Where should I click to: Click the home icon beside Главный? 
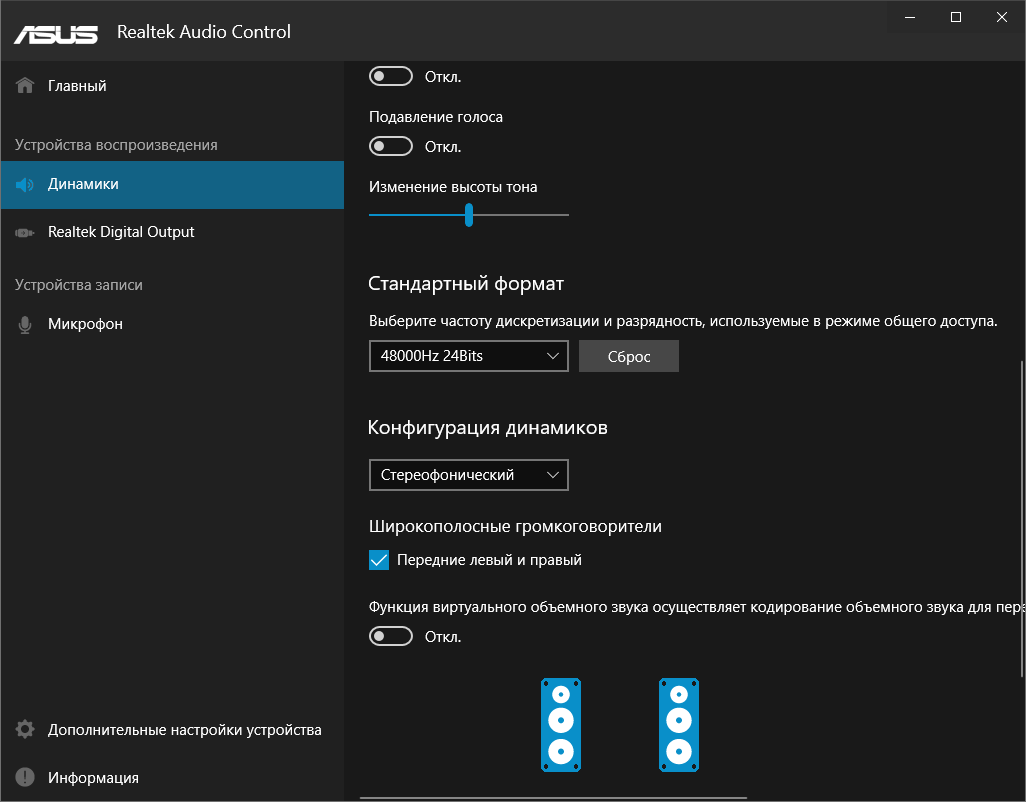click(x=26, y=86)
